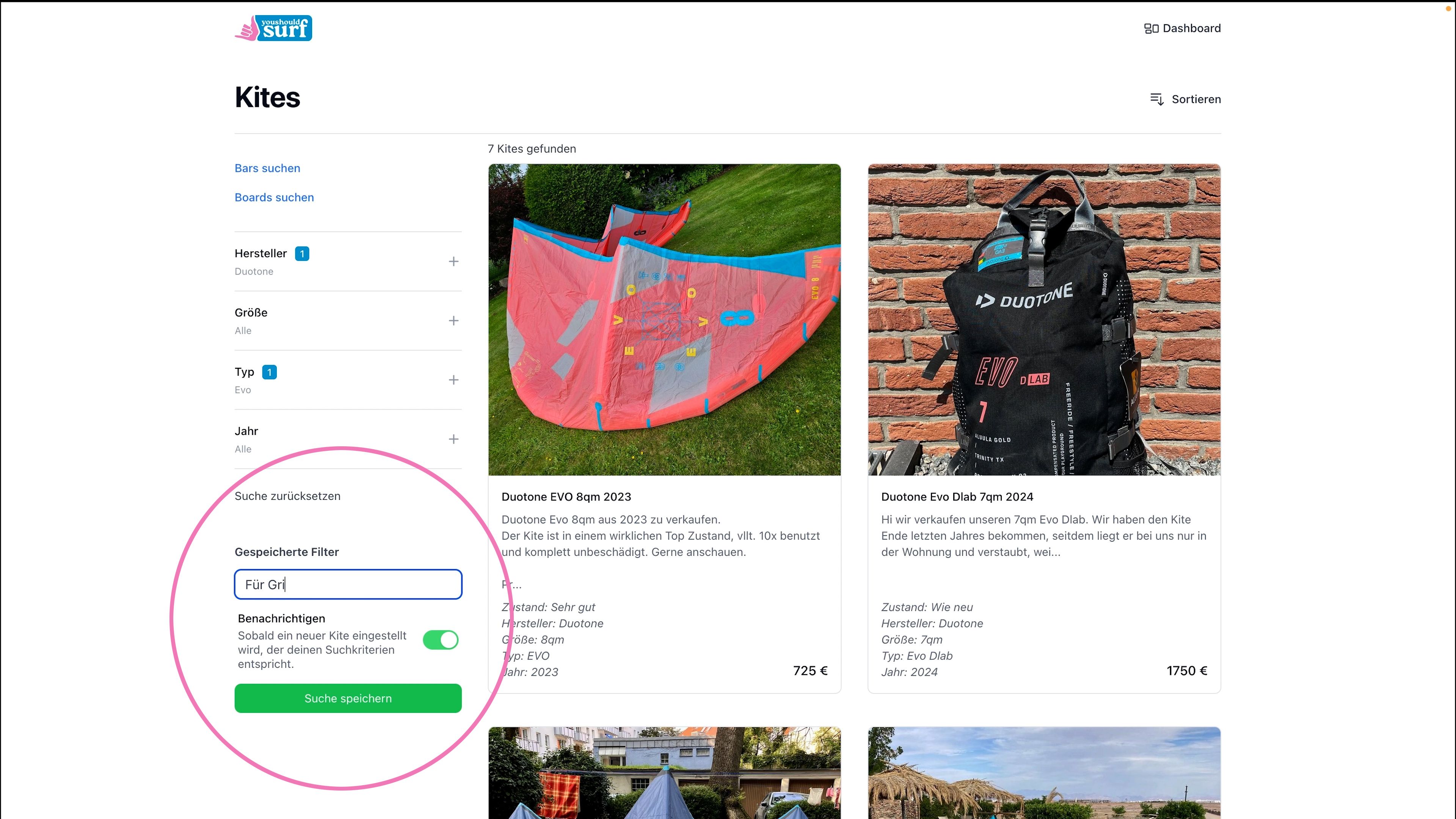Save search with Suche speichern

coord(348,698)
